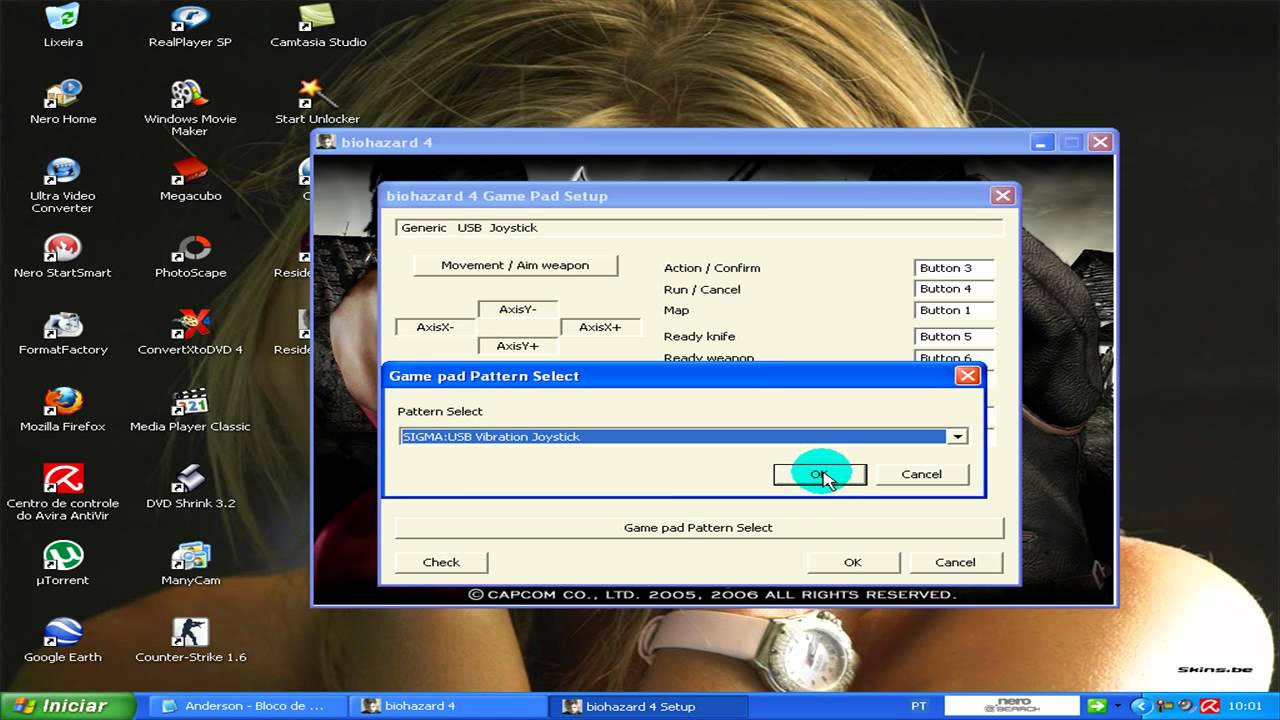This screenshot has height=720, width=1280.
Task: Cancel the Game pad Pattern Select dialog
Action: (x=922, y=474)
